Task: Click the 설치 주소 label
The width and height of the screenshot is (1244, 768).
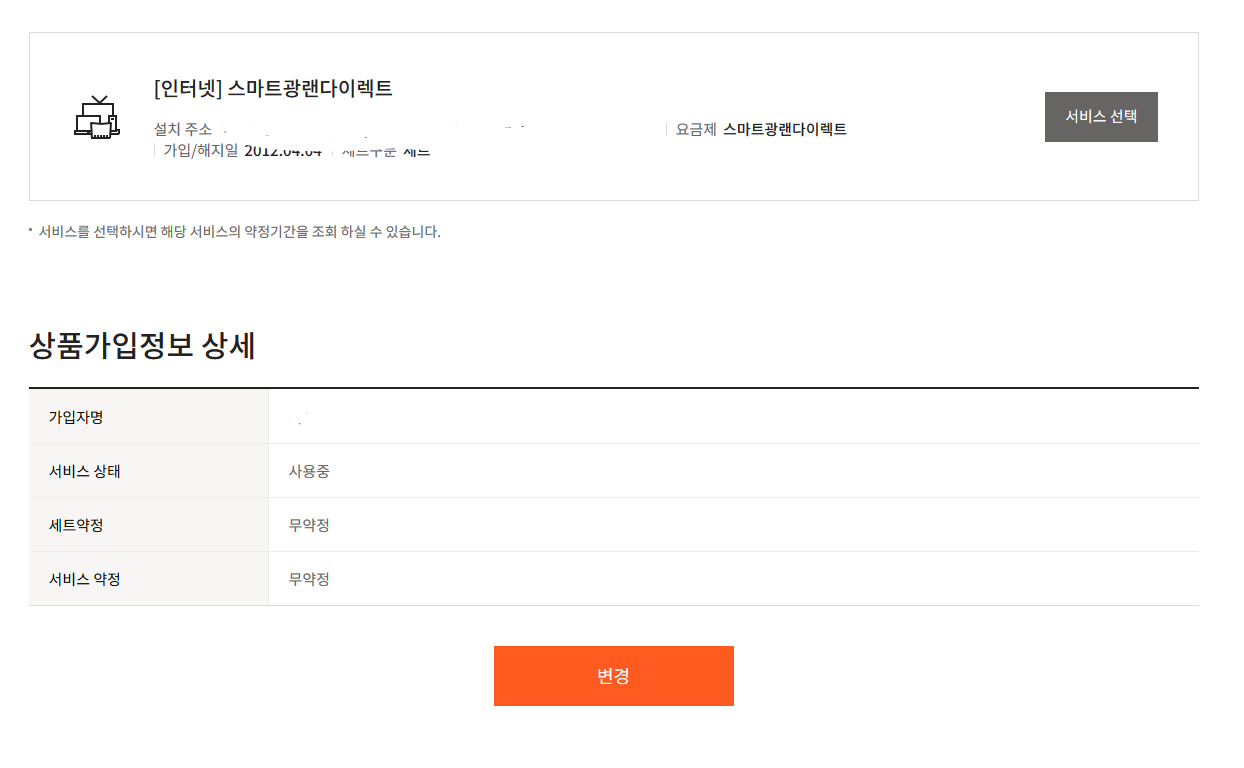Action: tap(183, 129)
